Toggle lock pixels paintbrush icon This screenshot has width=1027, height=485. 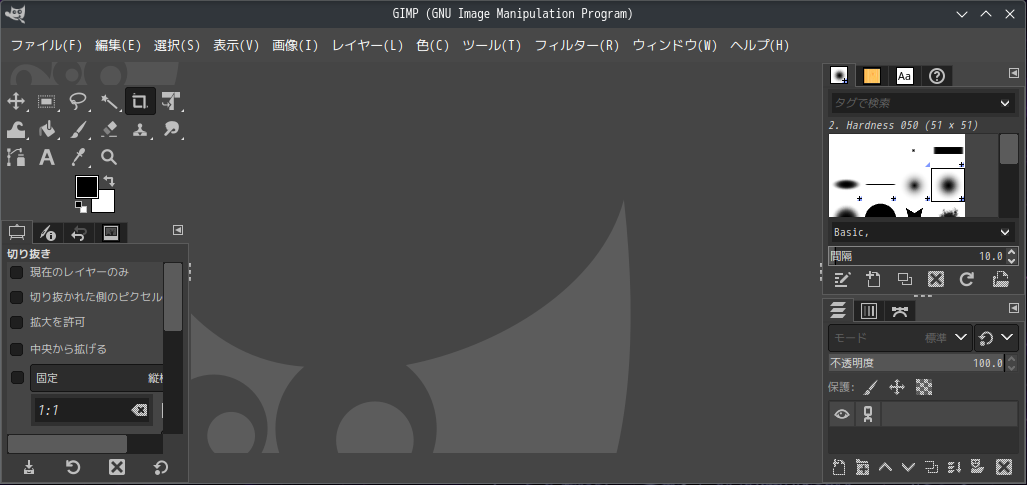click(x=870, y=387)
